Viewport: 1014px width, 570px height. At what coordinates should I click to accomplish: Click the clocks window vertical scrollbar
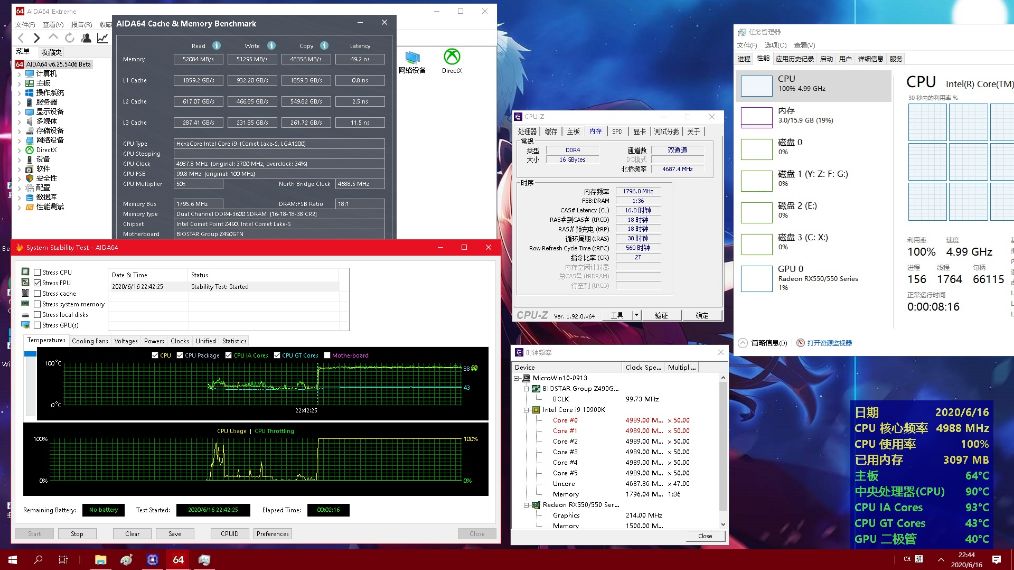pos(723,450)
